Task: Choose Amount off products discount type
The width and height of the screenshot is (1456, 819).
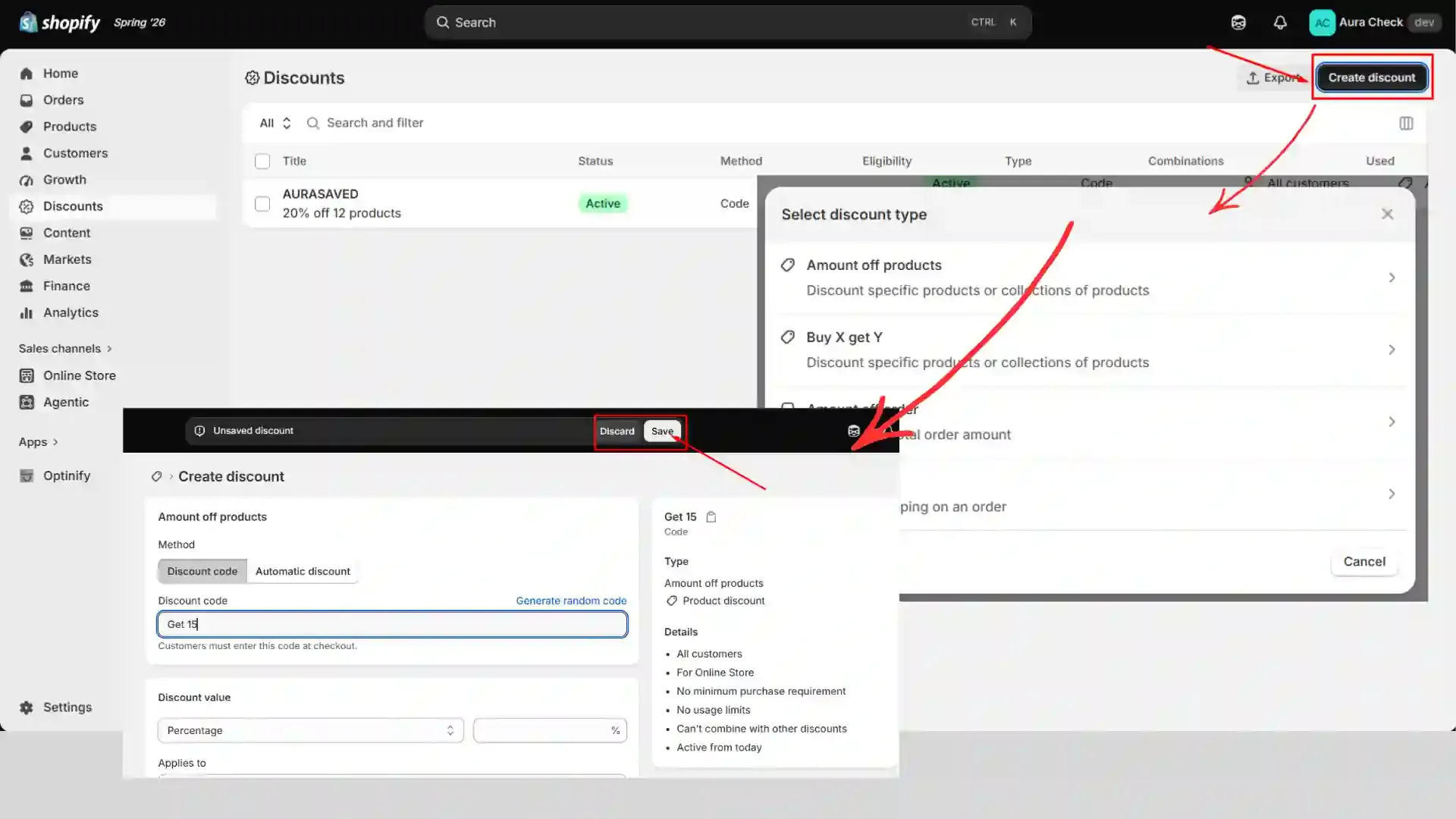Action: (x=1089, y=278)
